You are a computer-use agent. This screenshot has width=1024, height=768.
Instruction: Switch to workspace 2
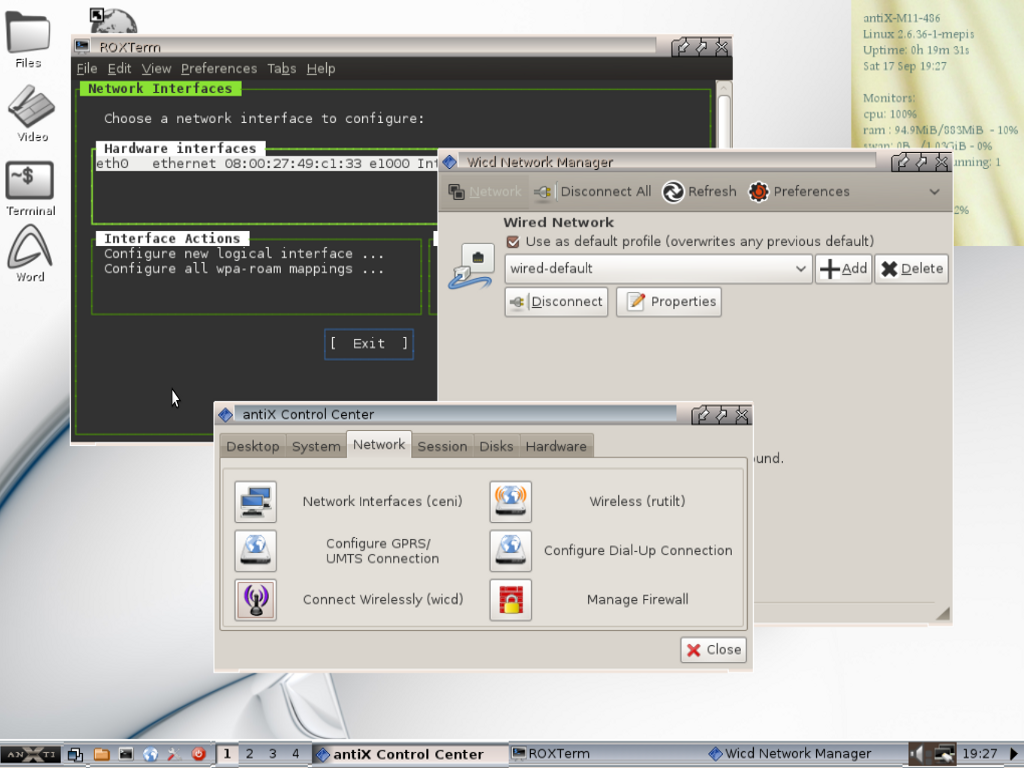pyautogui.click(x=249, y=754)
